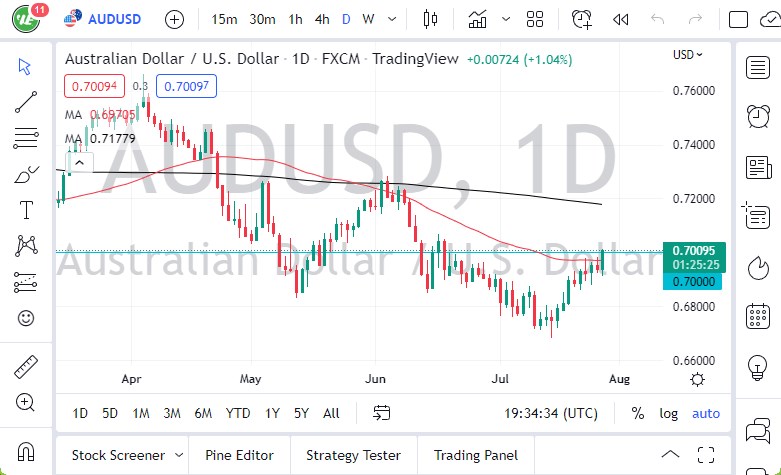
Task: Toggle the log scale option
Action: [668, 413]
